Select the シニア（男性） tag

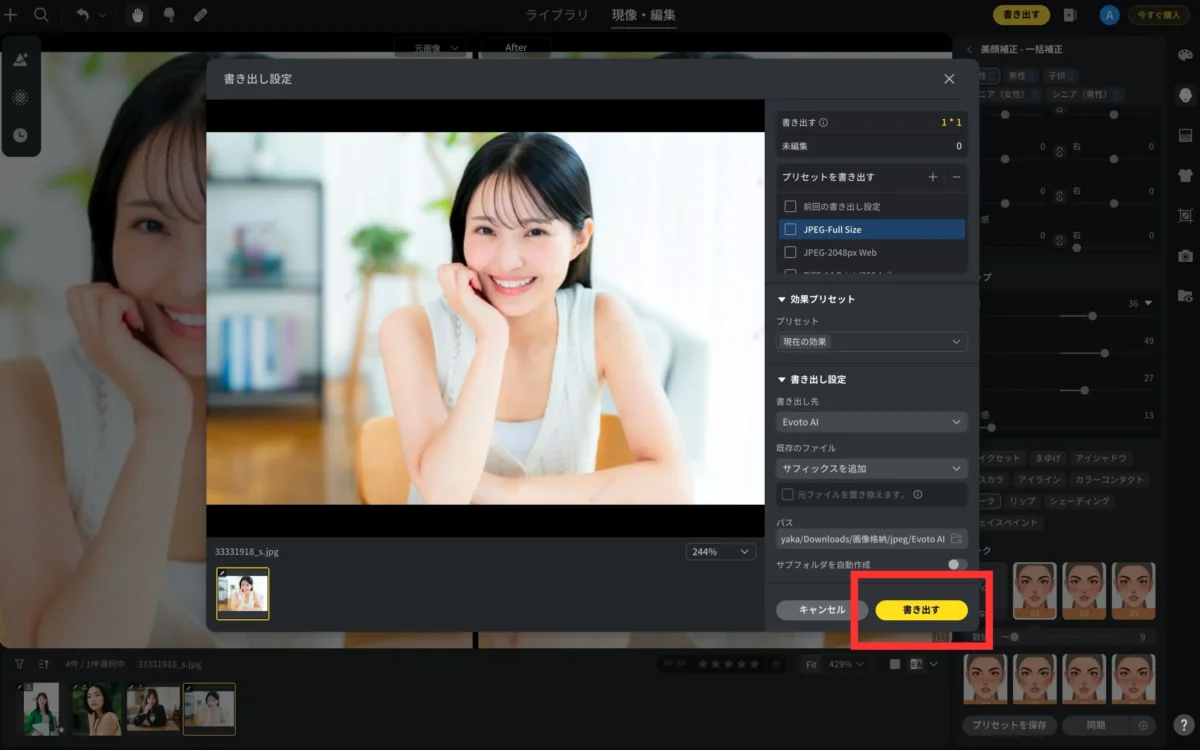pos(1086,94)
